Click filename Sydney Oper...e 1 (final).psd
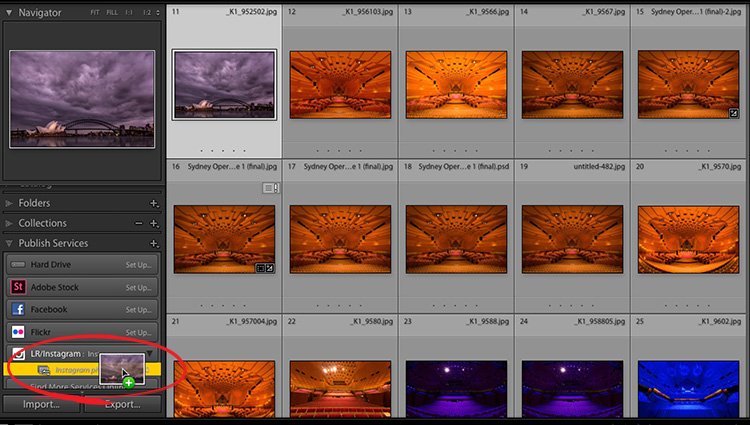This screenshot has height=425, width=750. point(463,166)
